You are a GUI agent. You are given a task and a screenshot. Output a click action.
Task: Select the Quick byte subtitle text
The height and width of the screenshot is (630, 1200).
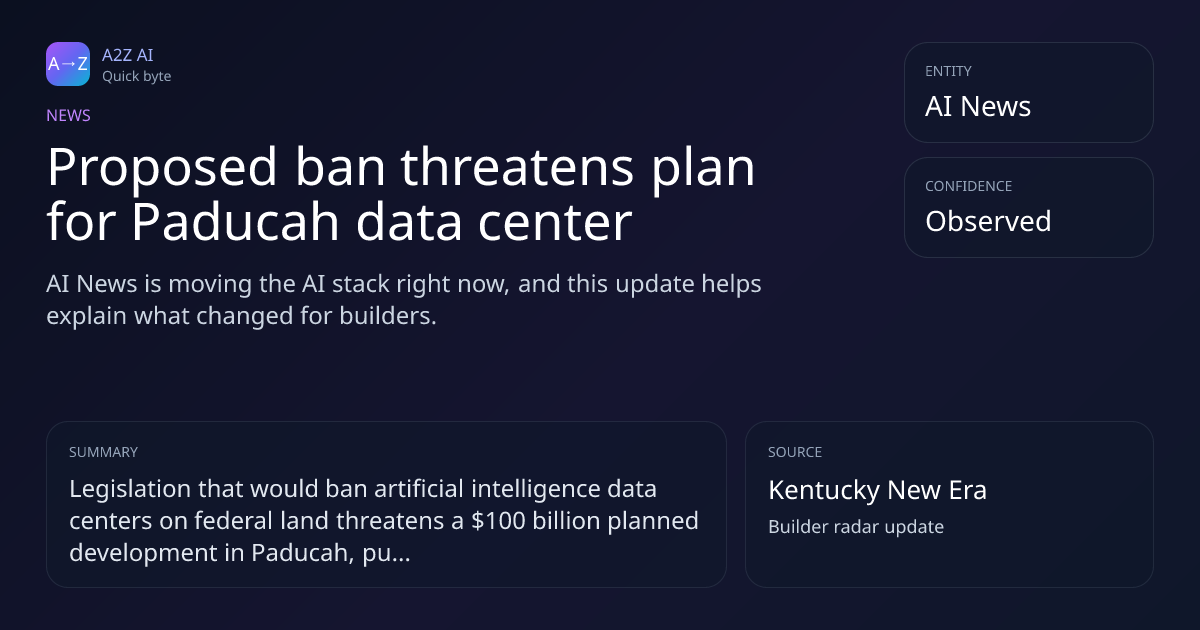136,76
